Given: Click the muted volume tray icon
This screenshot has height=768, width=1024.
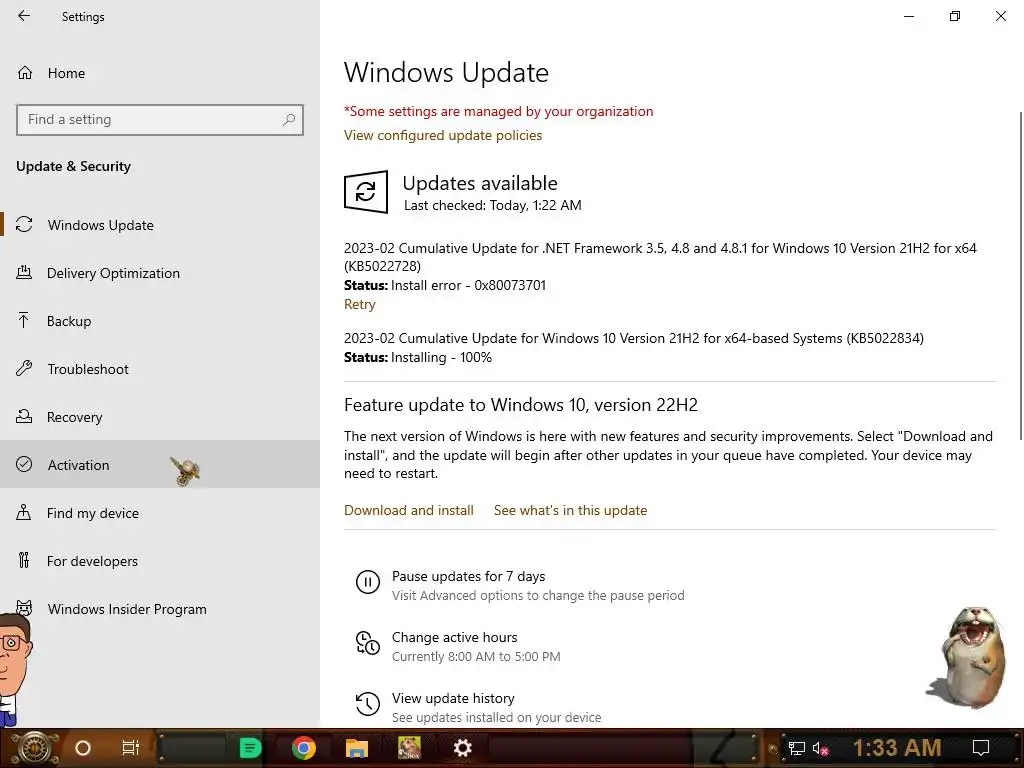Looking at the screenshot, I should (x=820, y=748).
